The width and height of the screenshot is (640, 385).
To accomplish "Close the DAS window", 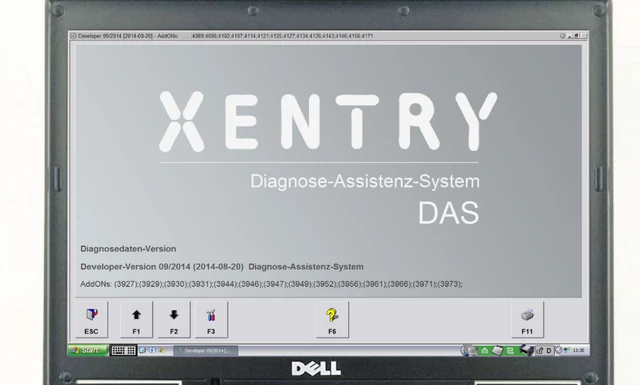I will 584,36.
